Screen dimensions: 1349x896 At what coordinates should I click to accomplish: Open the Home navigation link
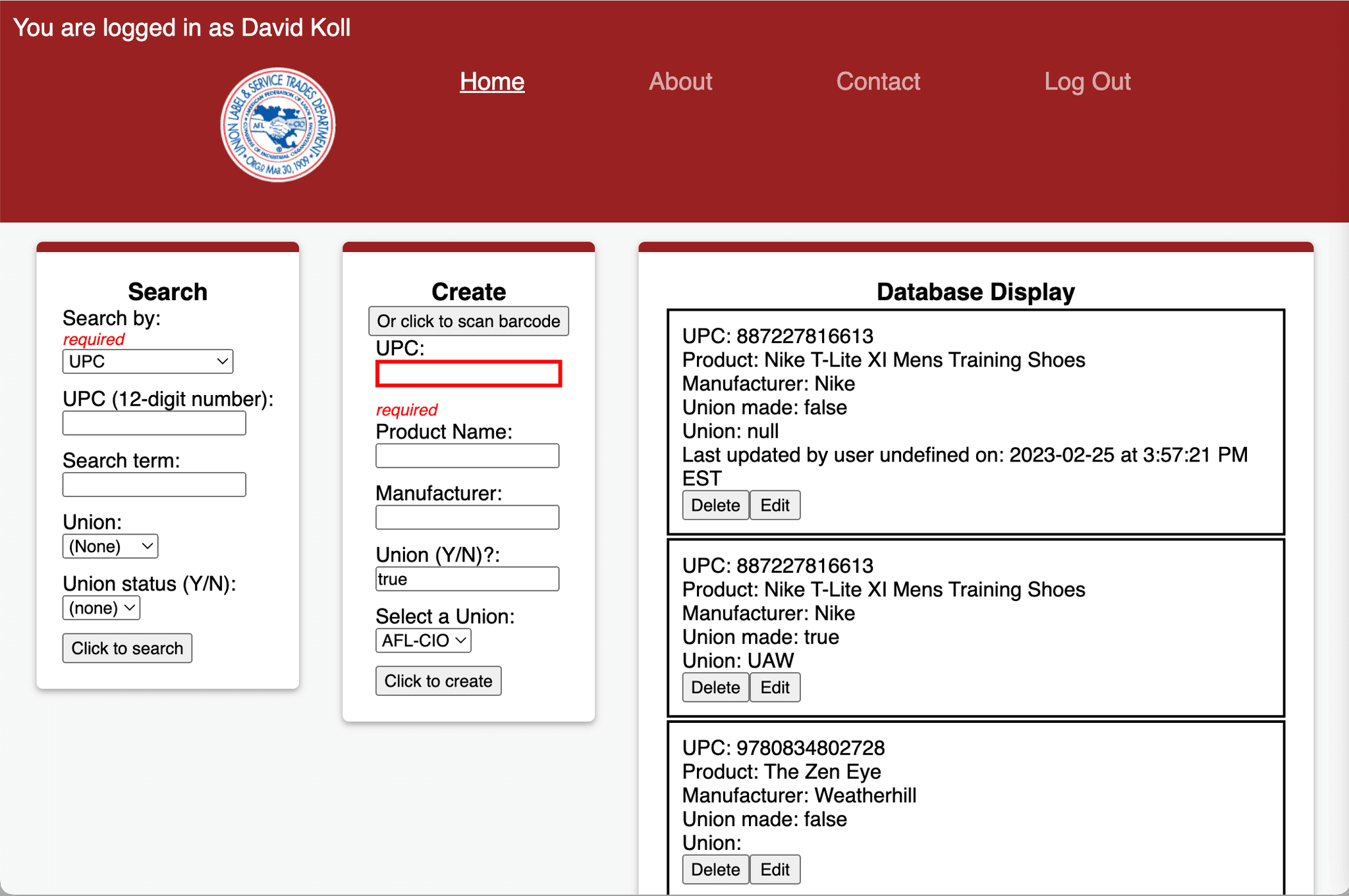click(492, 82)
